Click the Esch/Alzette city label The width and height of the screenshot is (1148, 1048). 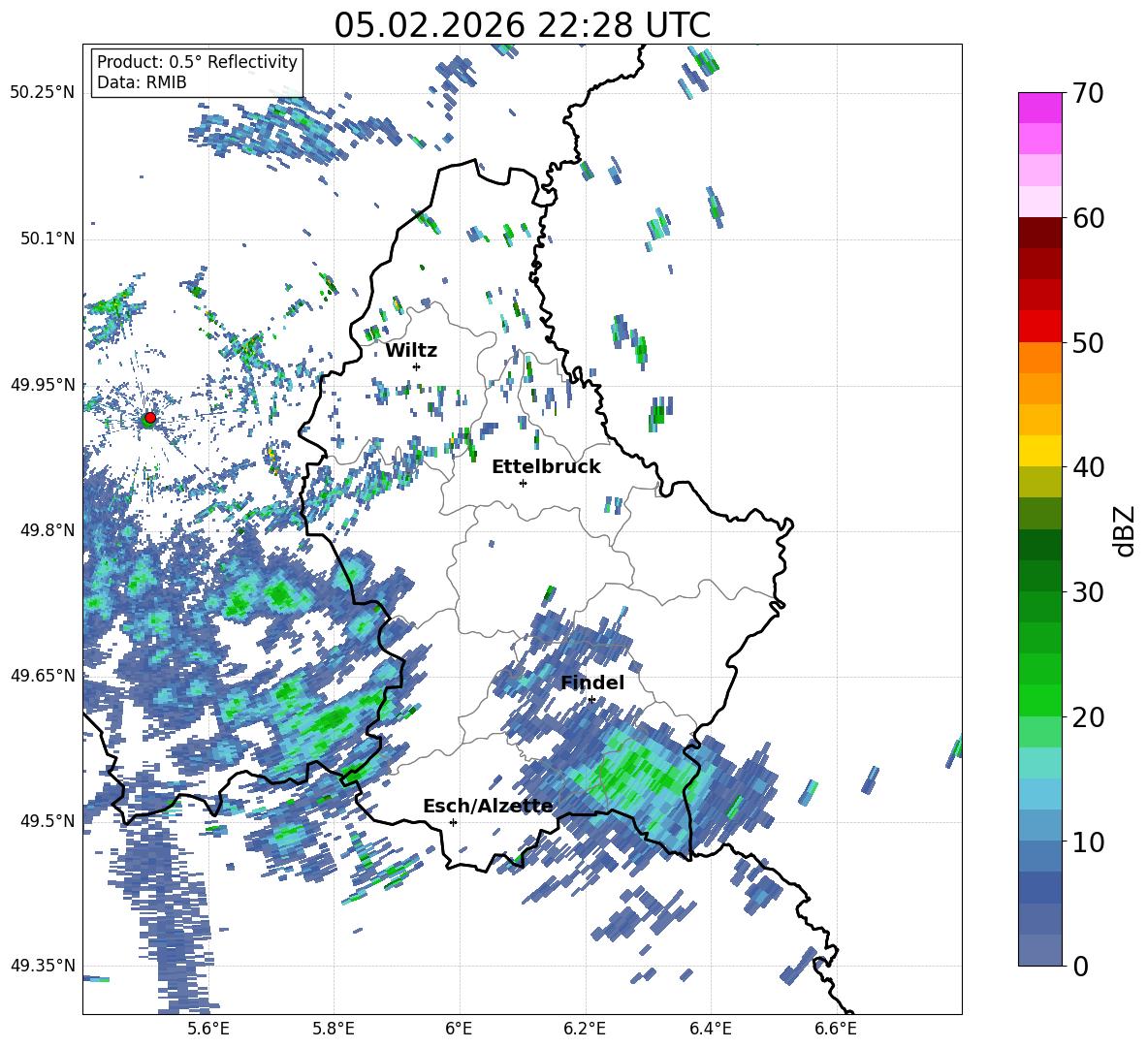click(x=489, y=807)
